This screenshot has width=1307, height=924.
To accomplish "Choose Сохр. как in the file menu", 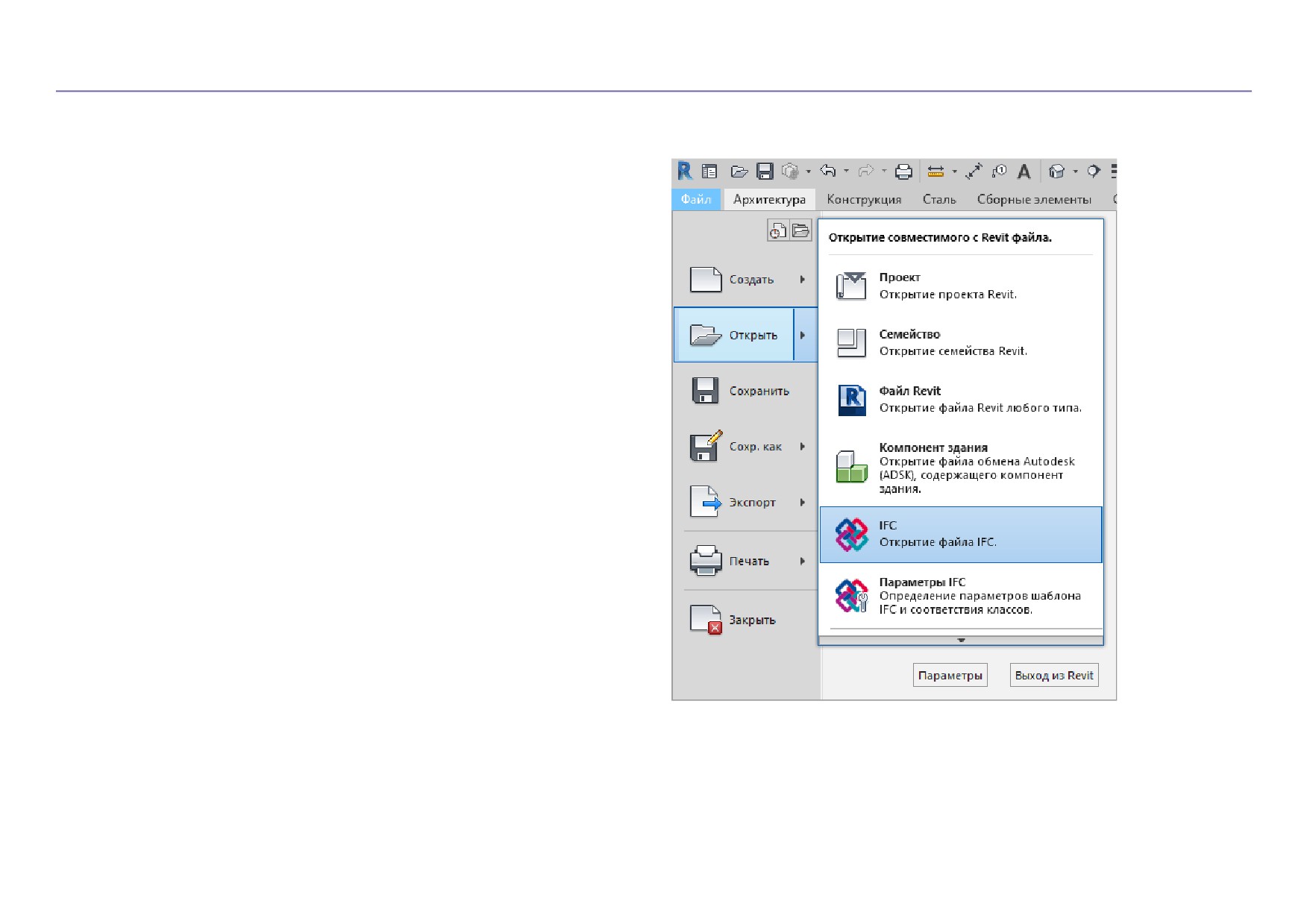I will [x=746, y=446].
